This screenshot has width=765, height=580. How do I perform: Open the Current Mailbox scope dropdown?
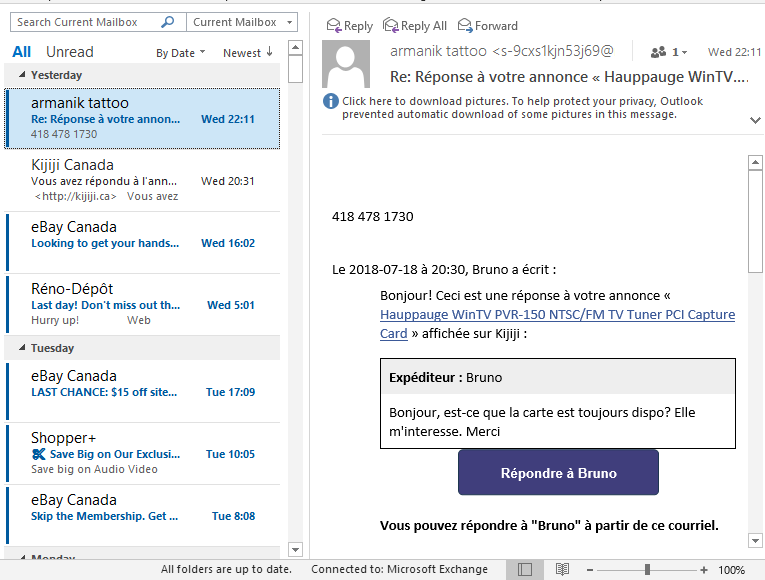click(242, 22)
